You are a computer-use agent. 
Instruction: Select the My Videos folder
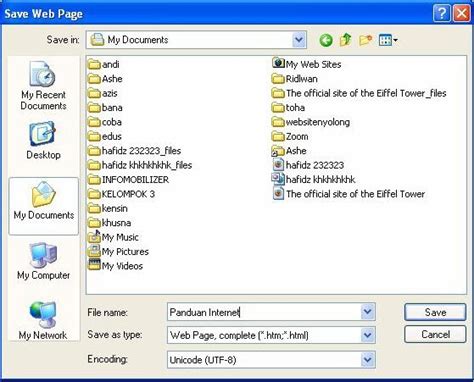coord(115,266)
